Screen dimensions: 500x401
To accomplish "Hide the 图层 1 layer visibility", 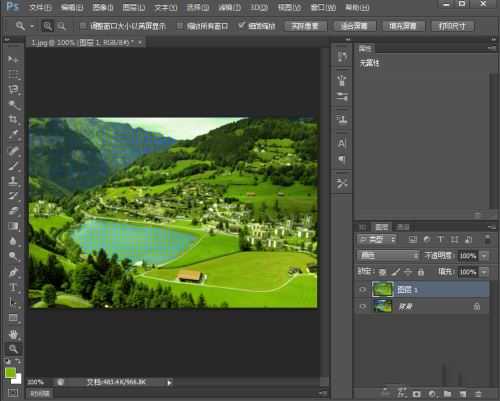I will tap(362, 290).
